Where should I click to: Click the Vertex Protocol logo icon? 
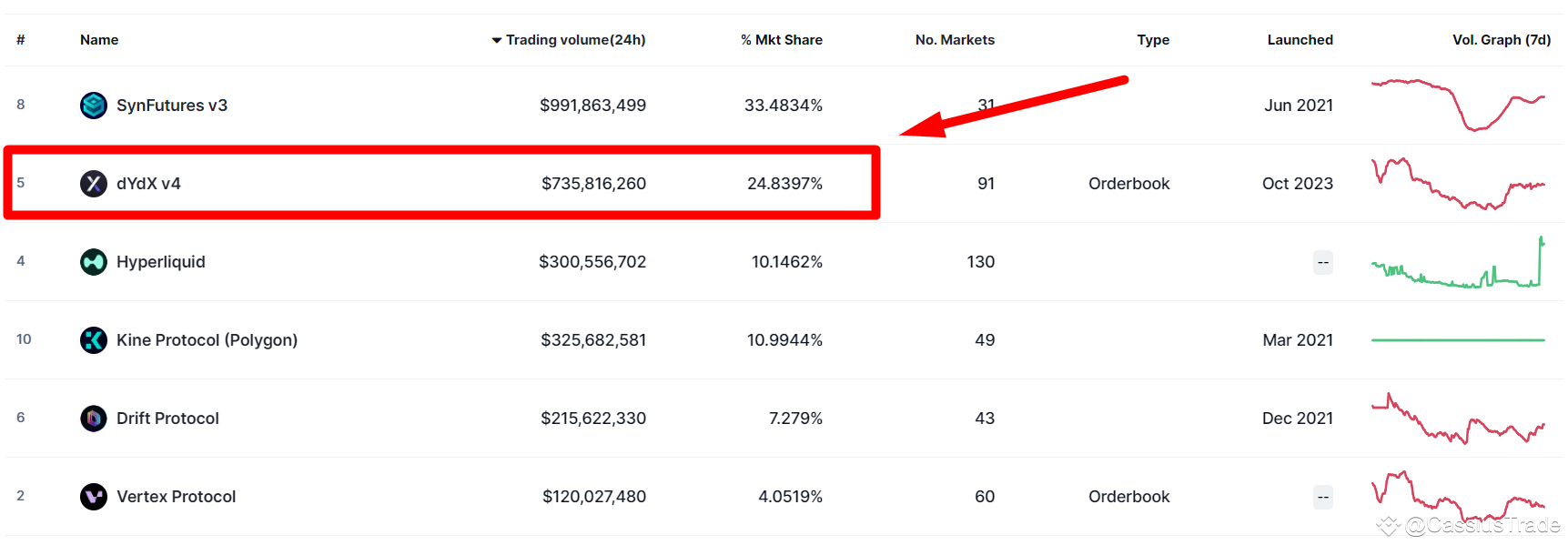tap(94, 497)
